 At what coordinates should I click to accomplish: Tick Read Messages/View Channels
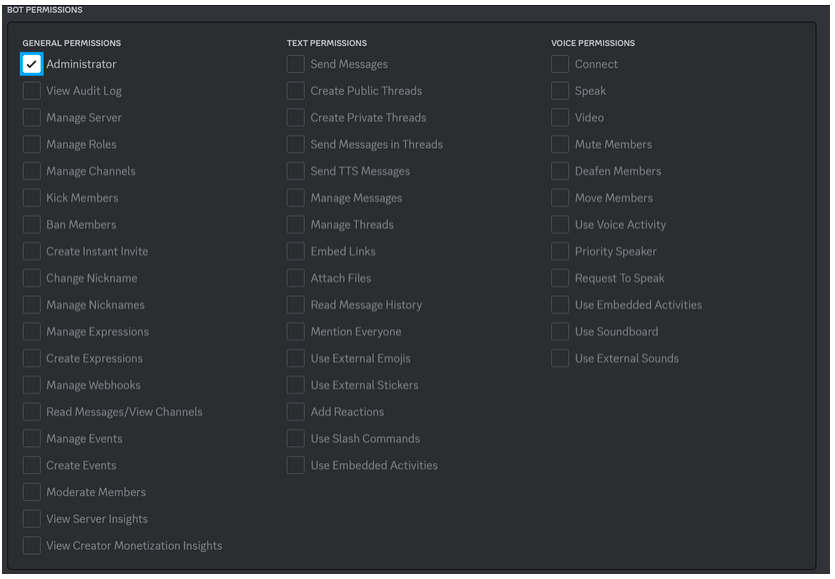(x=31, y=412)
